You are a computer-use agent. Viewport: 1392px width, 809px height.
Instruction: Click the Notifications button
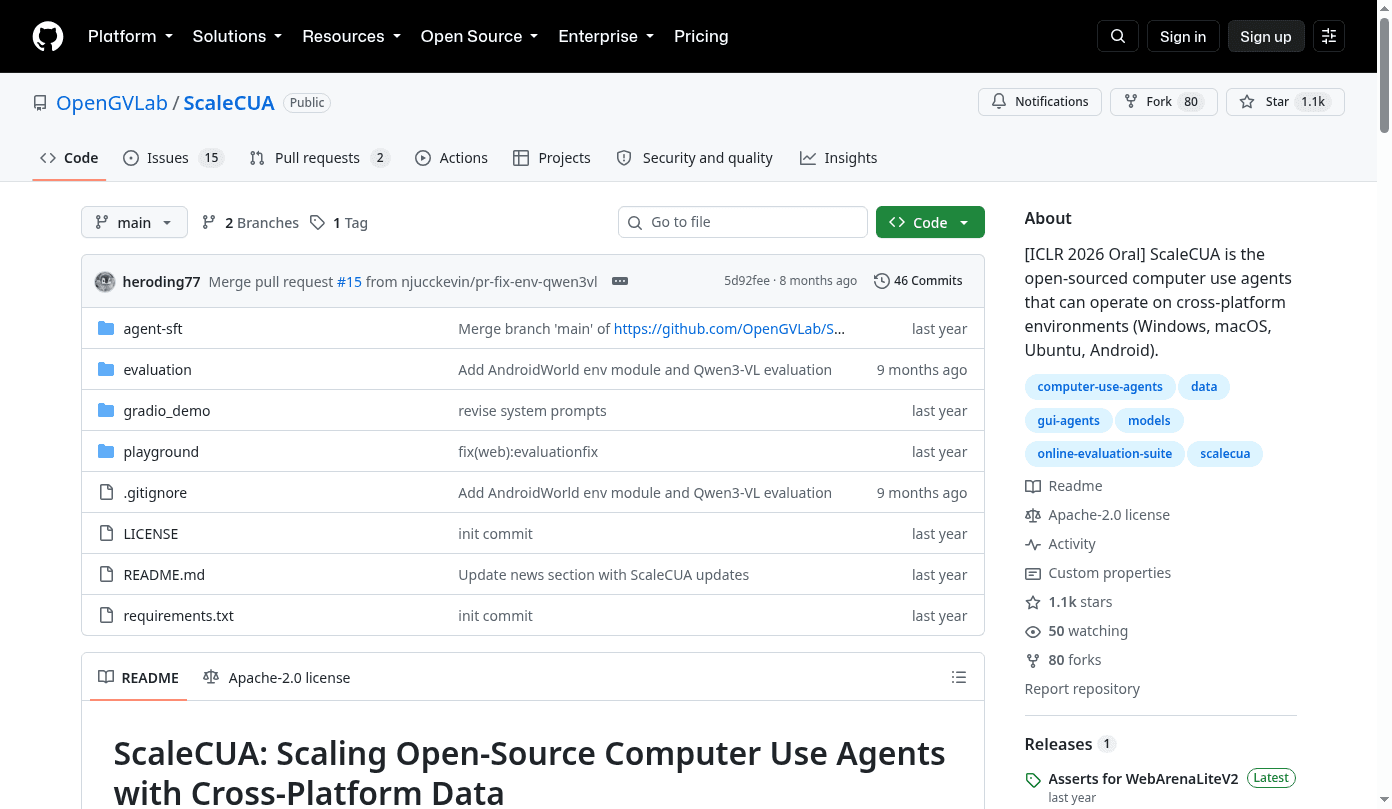(x=1040, y=102)
